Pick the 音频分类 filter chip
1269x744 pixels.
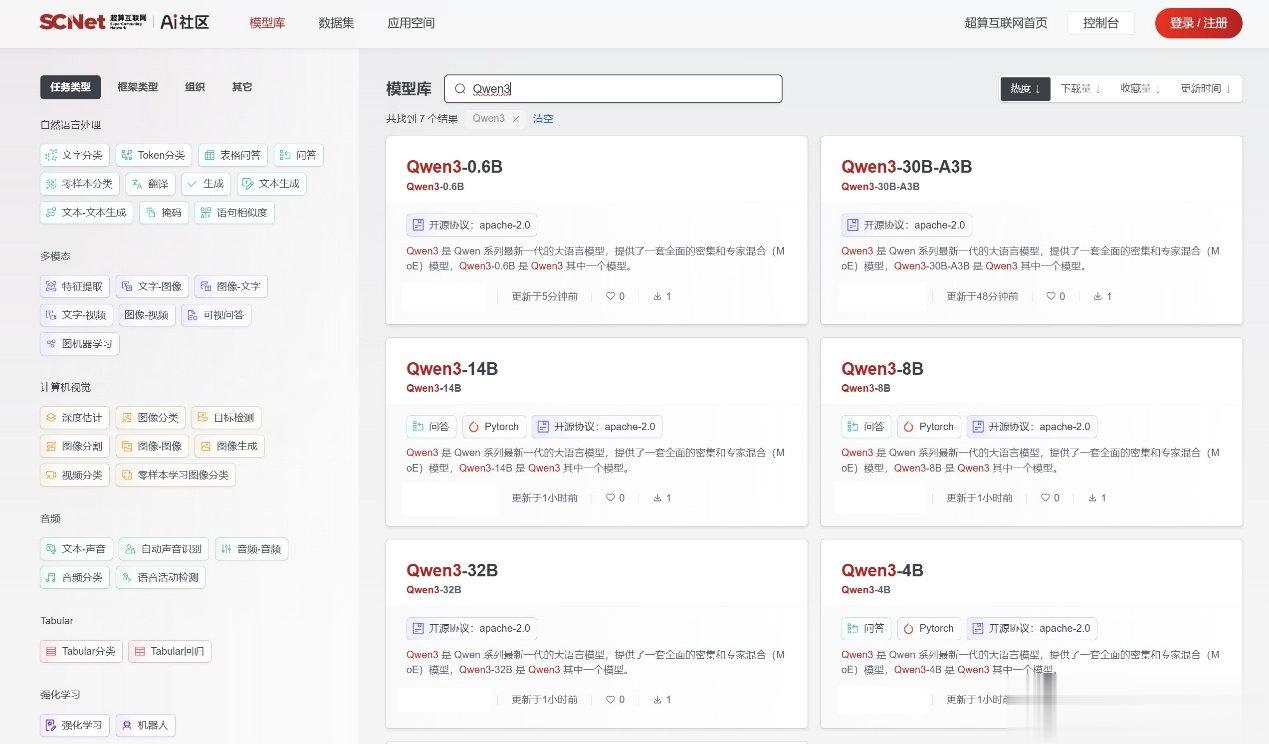(74, 577)
